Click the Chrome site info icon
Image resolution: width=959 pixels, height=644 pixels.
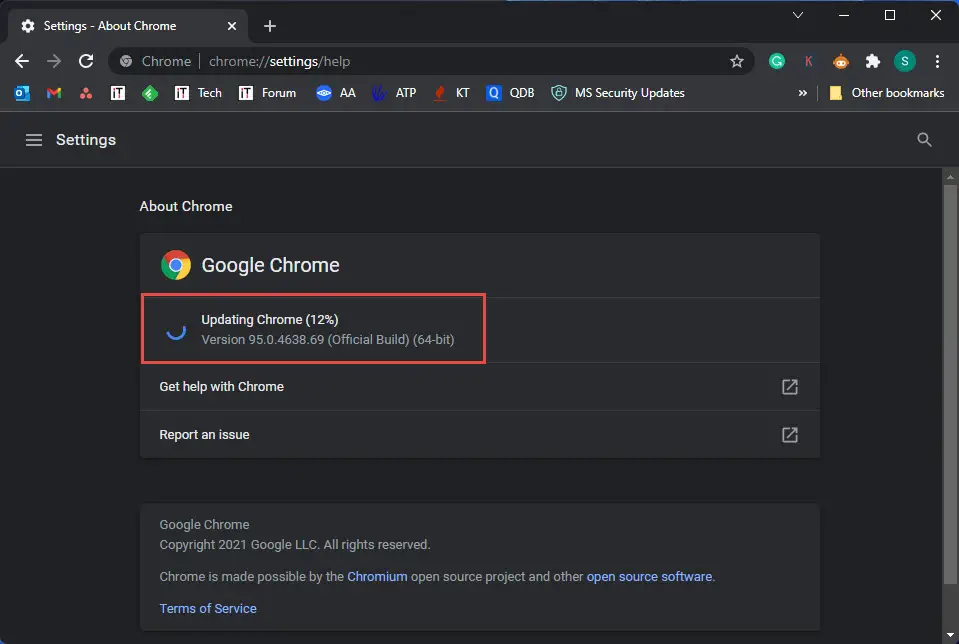[126, 61]
